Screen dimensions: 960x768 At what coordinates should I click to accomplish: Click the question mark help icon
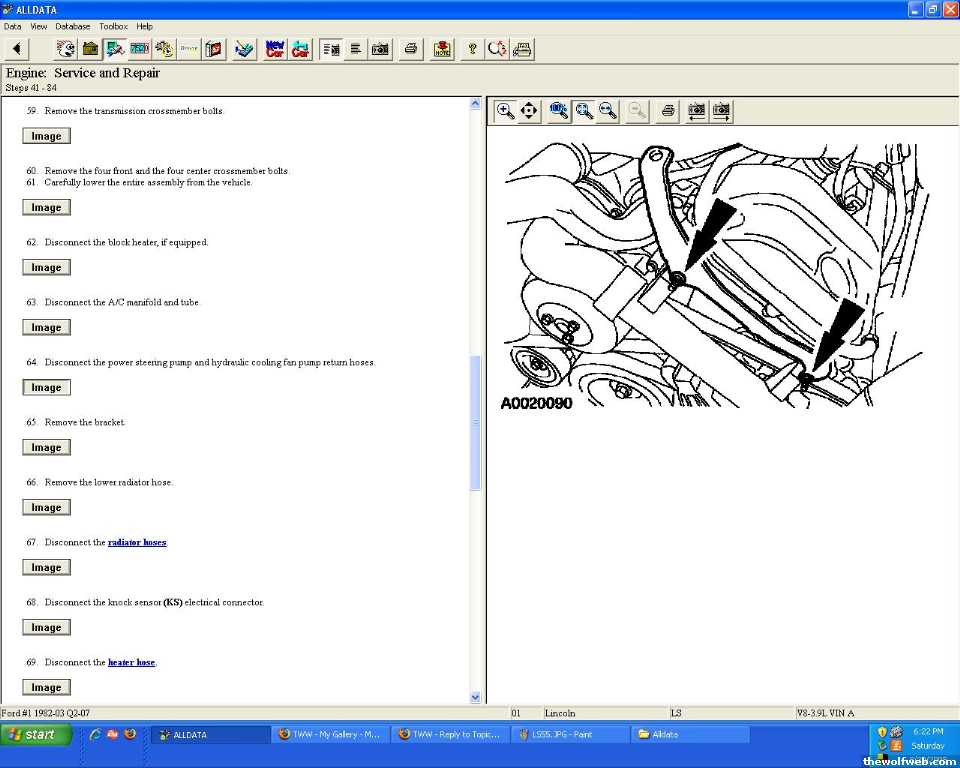(472, 49)
